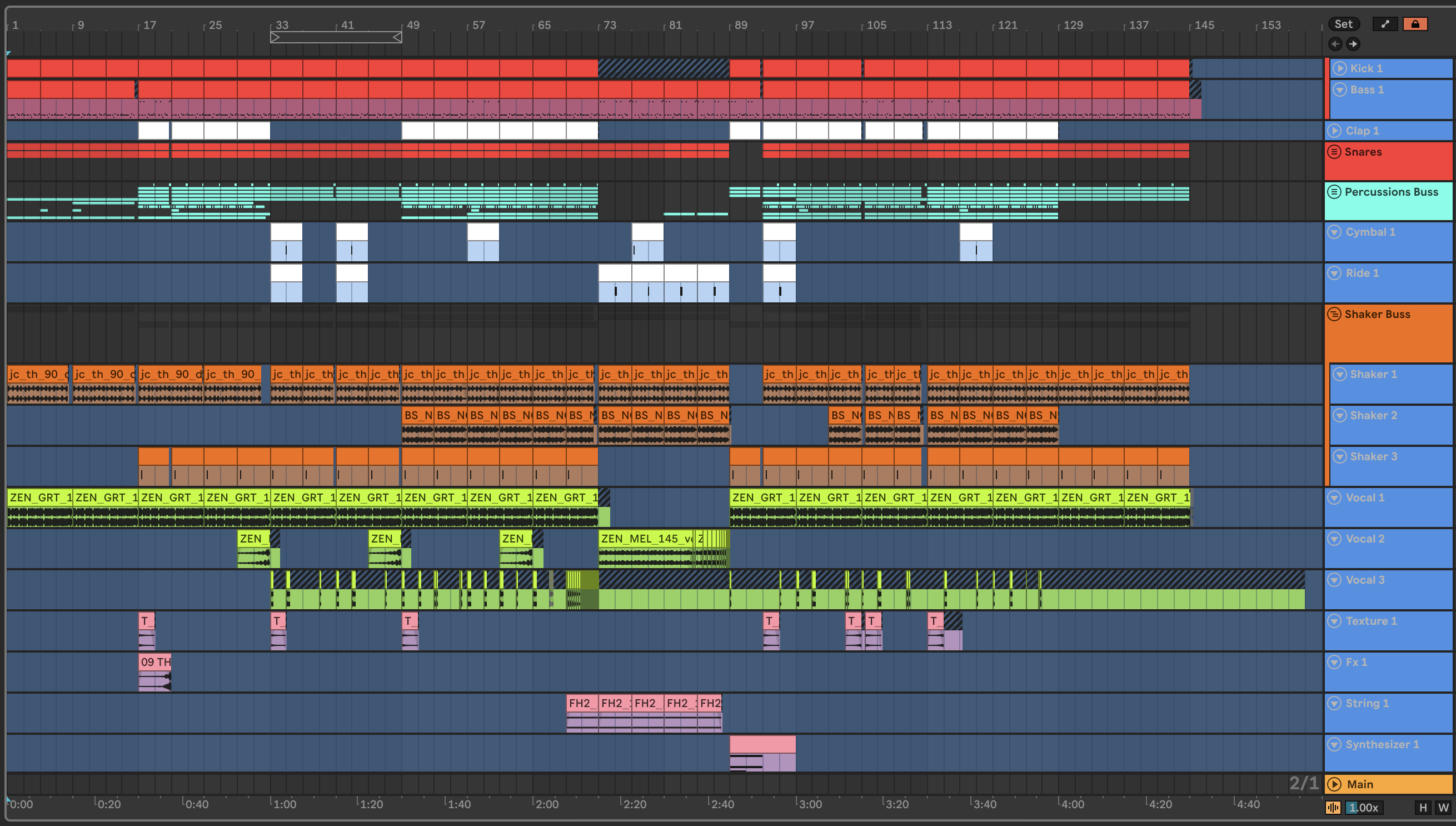Toggle the orange waveform display button

[1333, 807]
